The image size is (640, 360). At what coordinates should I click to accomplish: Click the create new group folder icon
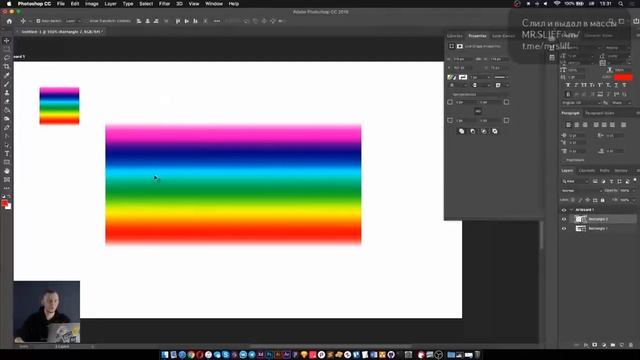pos(613,345)
